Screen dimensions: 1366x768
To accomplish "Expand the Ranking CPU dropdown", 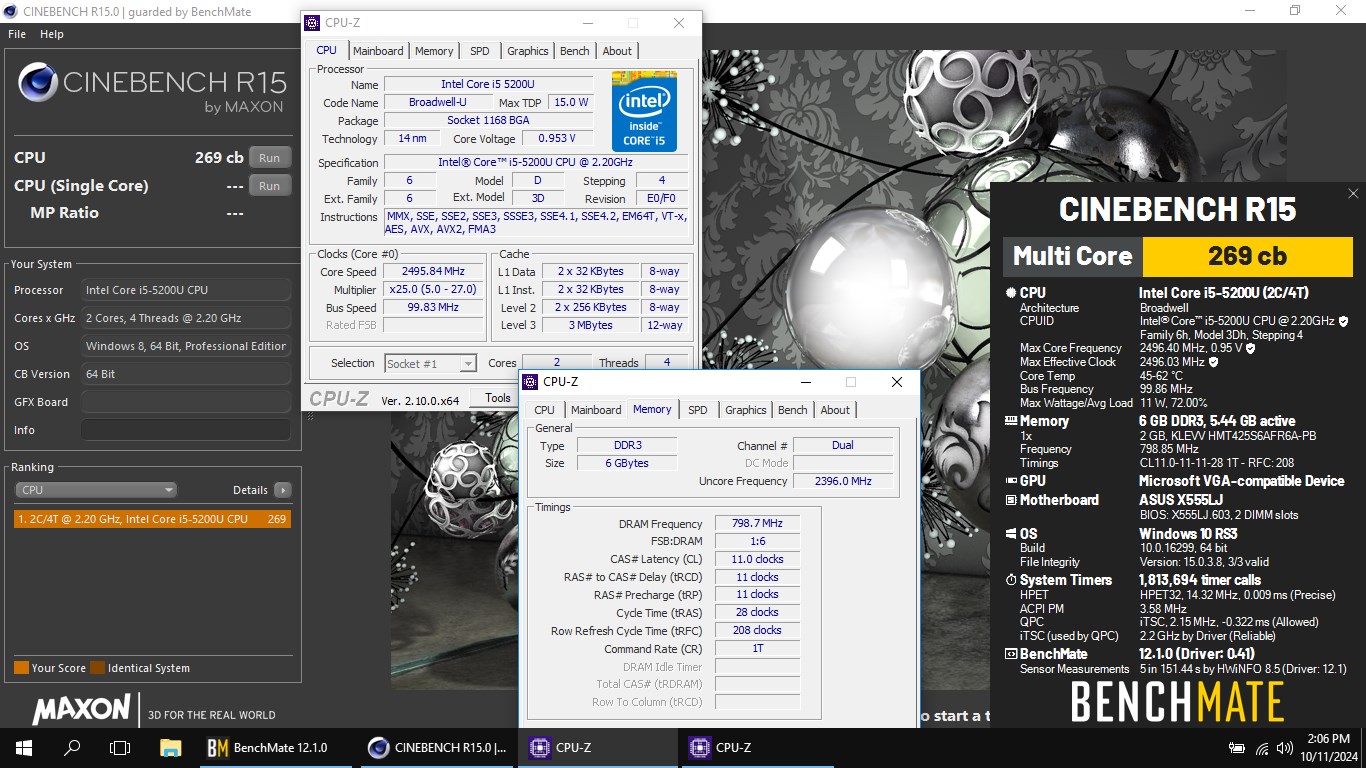I will pos(96,490).
